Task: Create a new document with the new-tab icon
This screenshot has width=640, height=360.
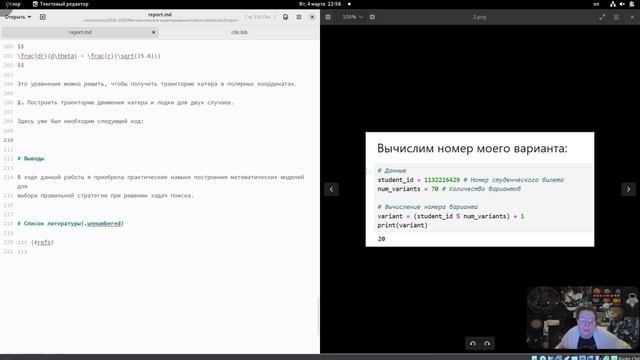Action: pyautogui.click(x=42, y=17)
